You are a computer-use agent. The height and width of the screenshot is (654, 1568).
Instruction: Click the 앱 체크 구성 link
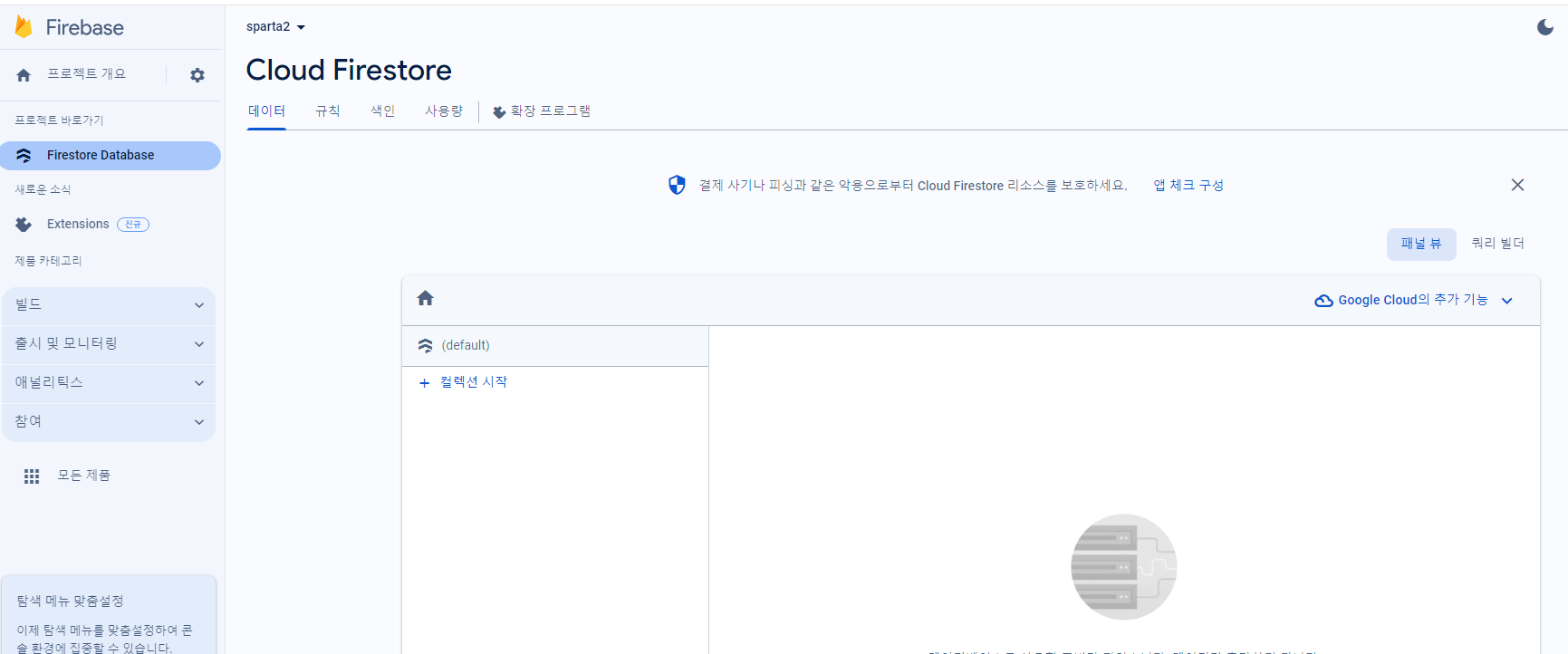1188,186
